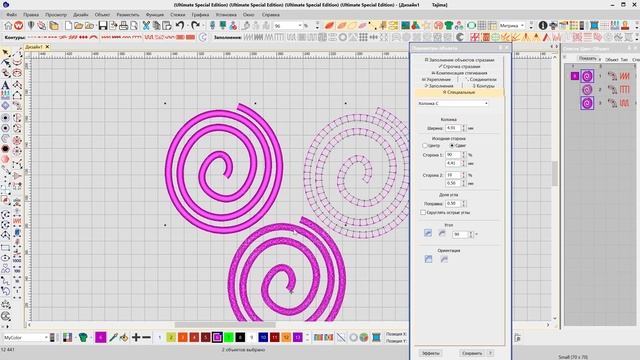Select the Lettering A tool
This screenshot has width=640, height=360.
click(x=5, y=85)
